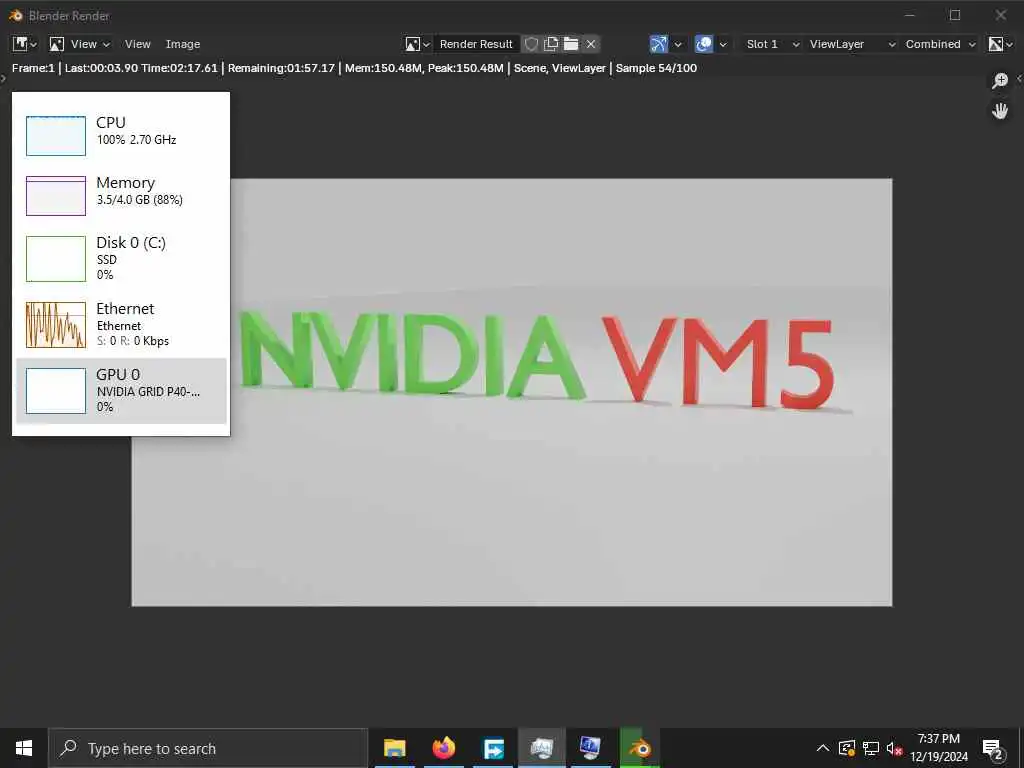Open the display channels dropdown icon

pos(1000,44)
